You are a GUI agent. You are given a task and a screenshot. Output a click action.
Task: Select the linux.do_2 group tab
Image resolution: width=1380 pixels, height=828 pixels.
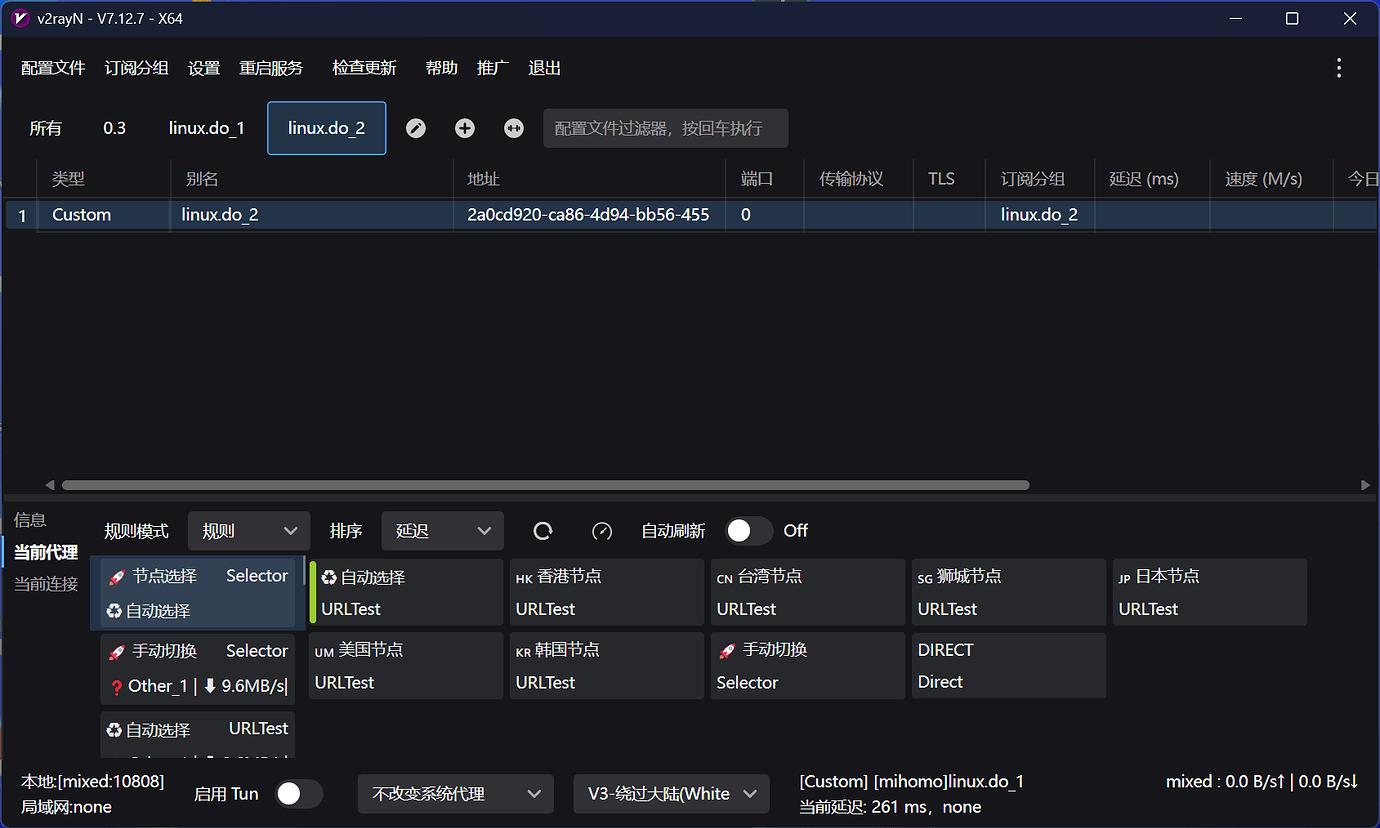click(327, 128)
